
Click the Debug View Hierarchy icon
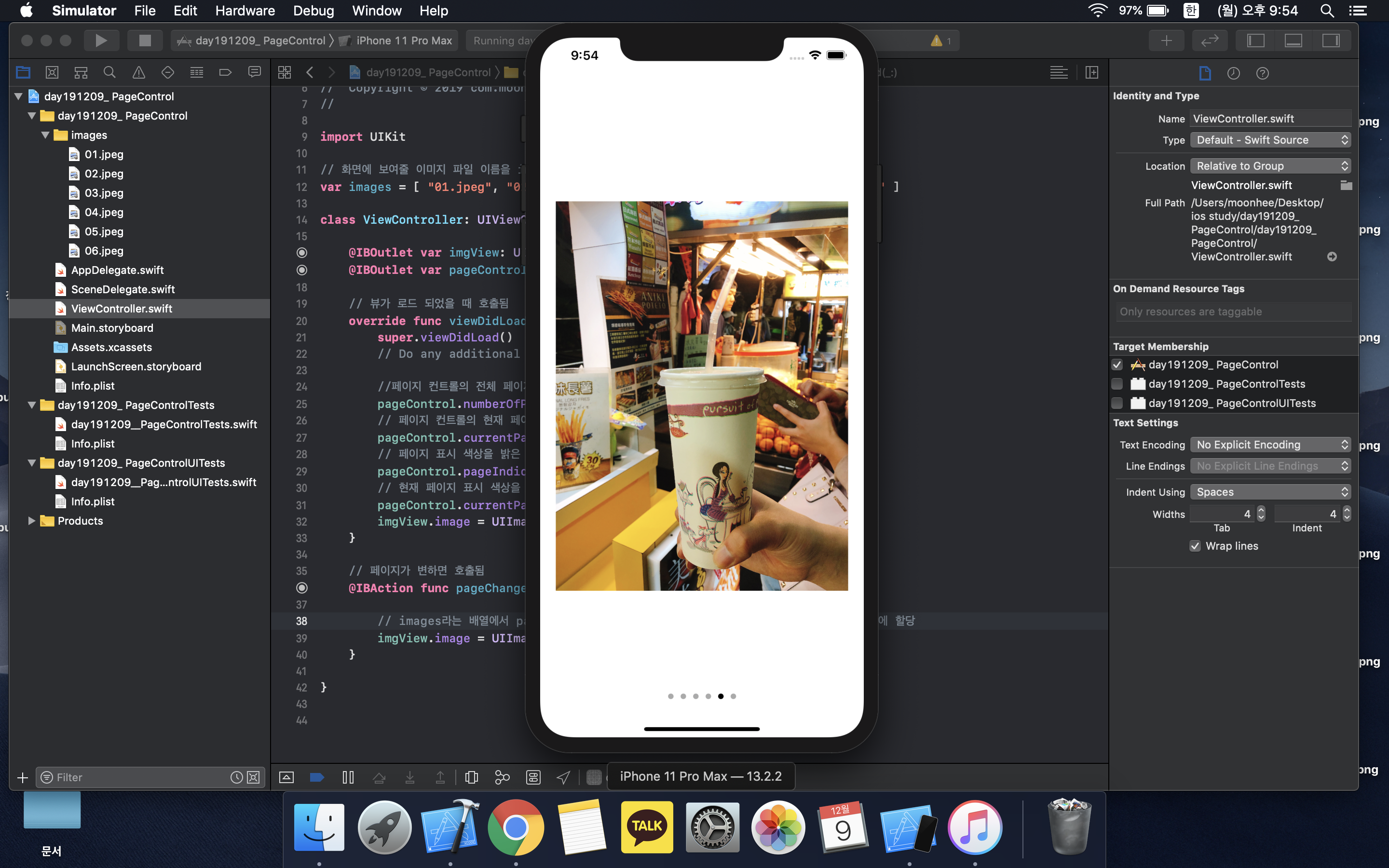click(471, 777)
